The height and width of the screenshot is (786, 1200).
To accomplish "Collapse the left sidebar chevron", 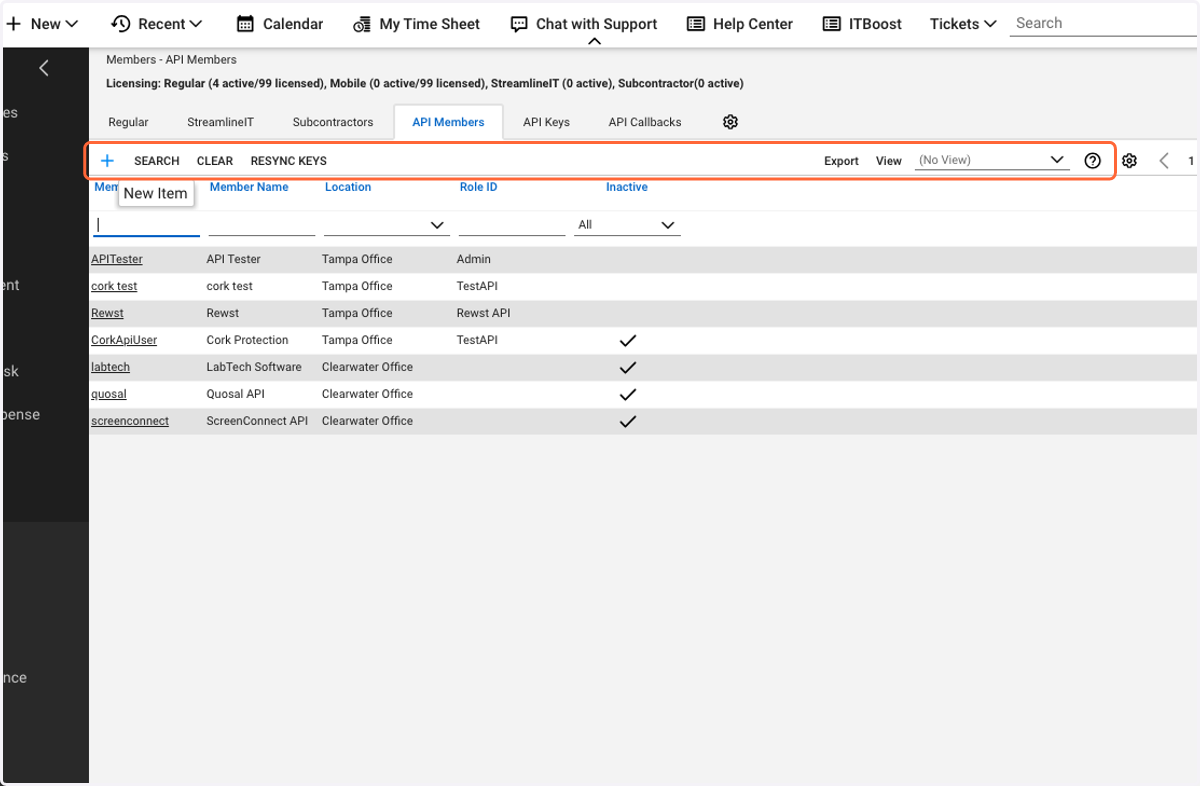I will 43,68.
